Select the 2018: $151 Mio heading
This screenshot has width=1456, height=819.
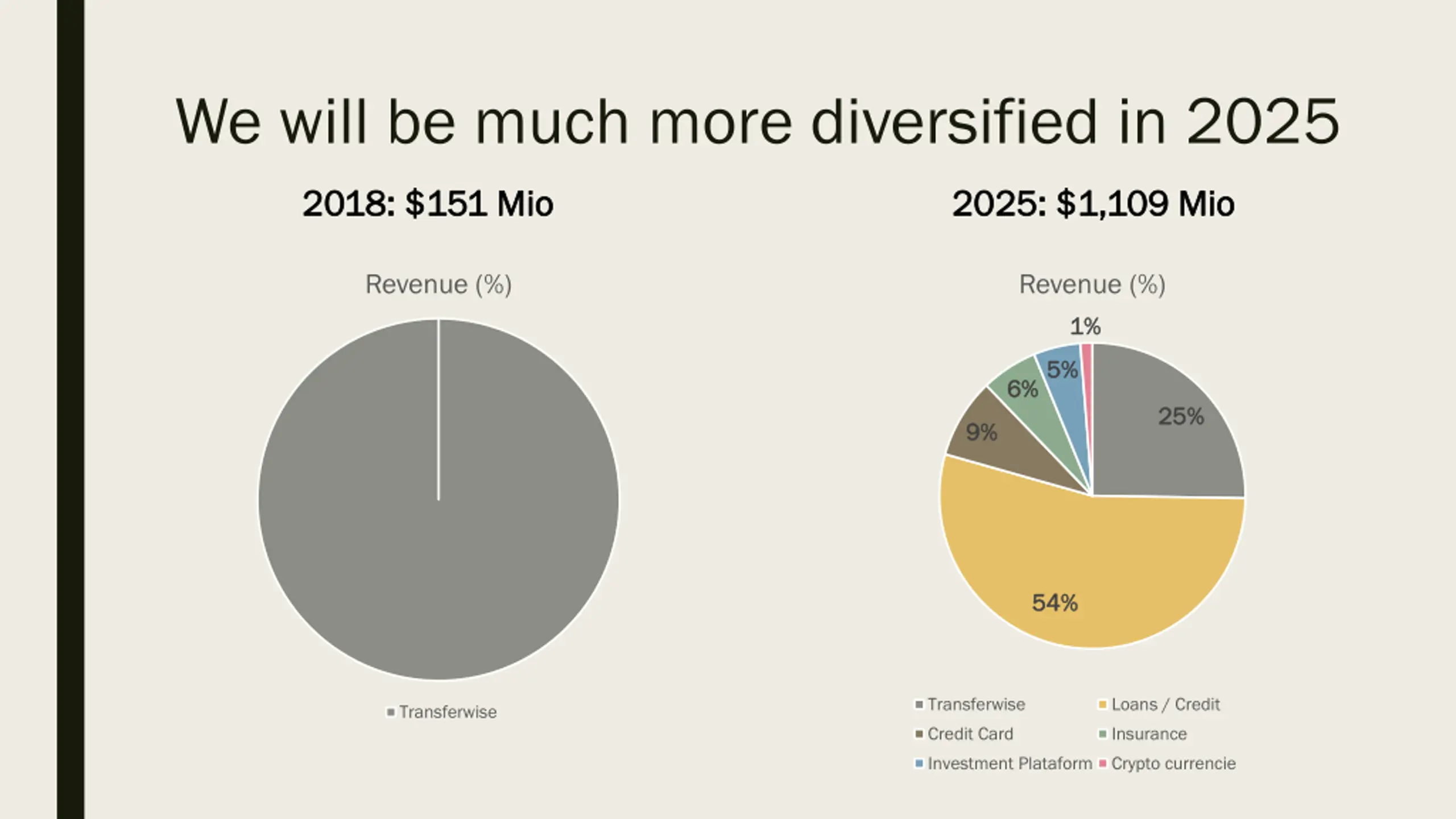[428, 204]
